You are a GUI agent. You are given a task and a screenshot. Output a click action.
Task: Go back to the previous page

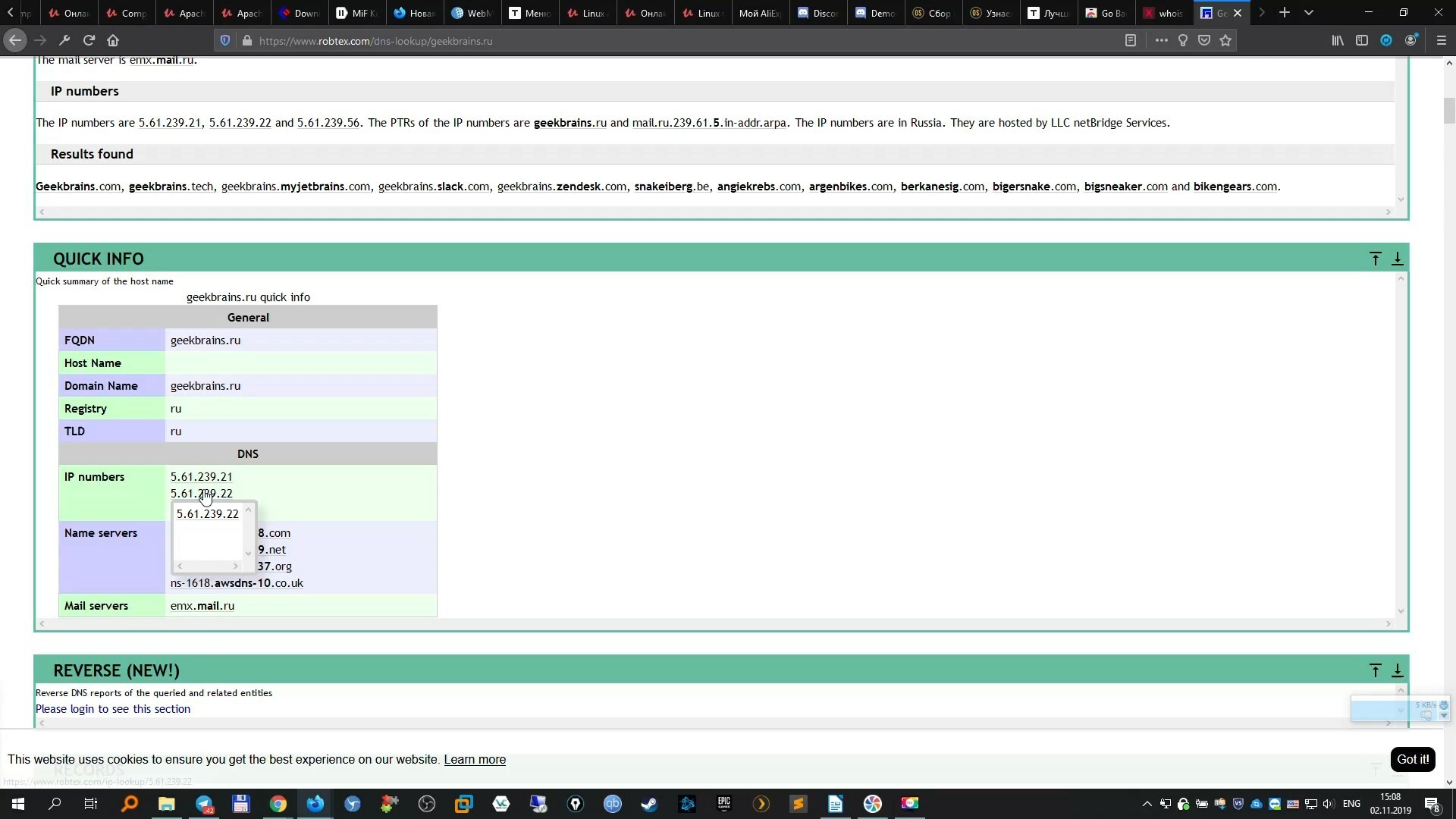(x=15, y=40)
